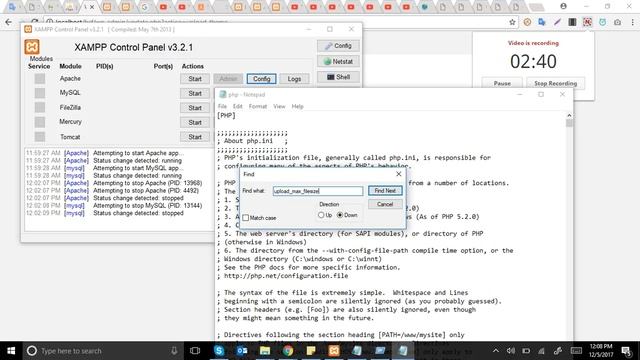Launch the XAMPP Shell
The width and height of the screenshot is (640, 360).
click(338, 77)
